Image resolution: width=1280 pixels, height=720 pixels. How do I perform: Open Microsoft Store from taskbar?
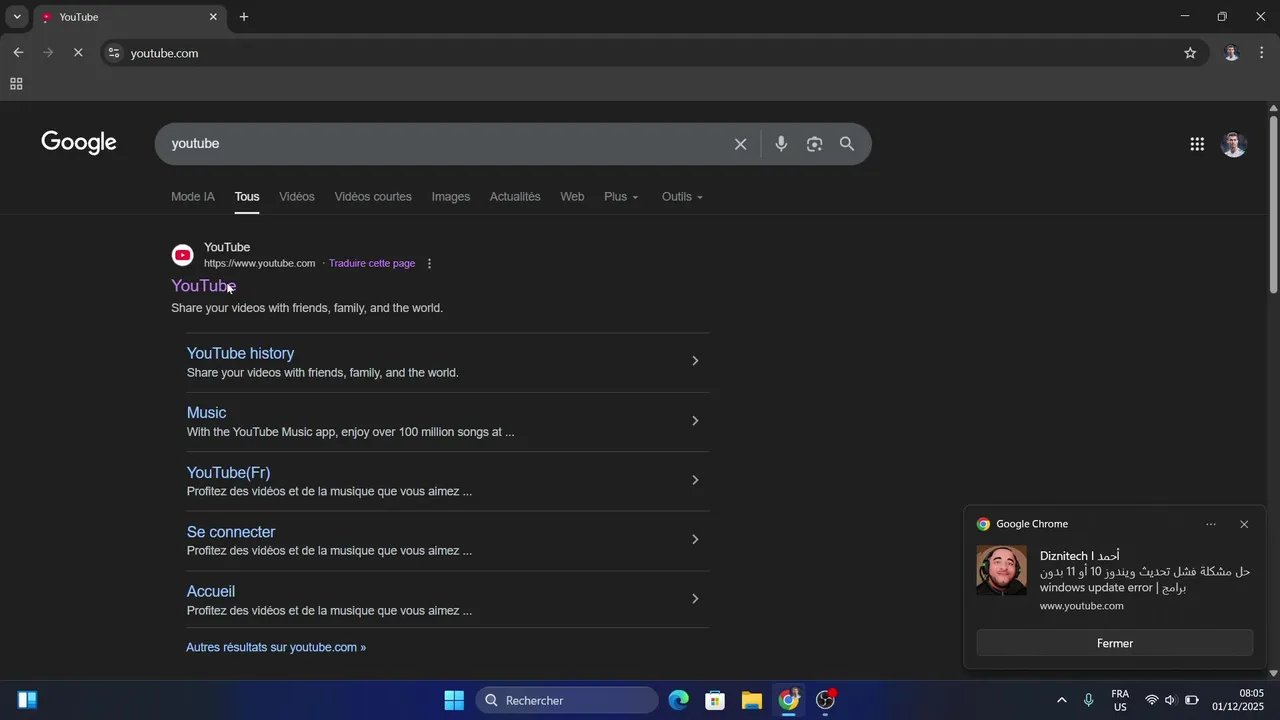click(x=715, y=700)
